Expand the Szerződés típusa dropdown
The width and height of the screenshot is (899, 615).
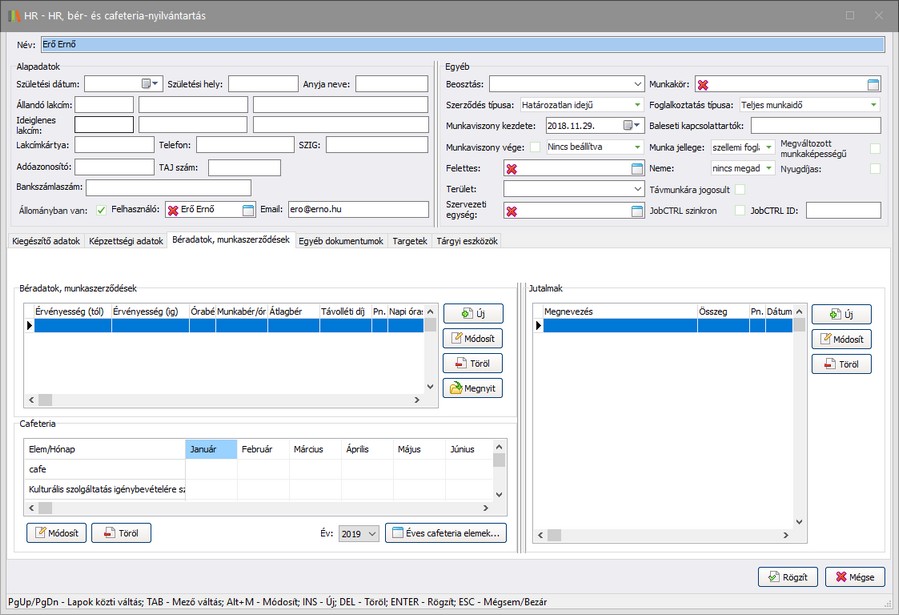(x=636, y=105)
